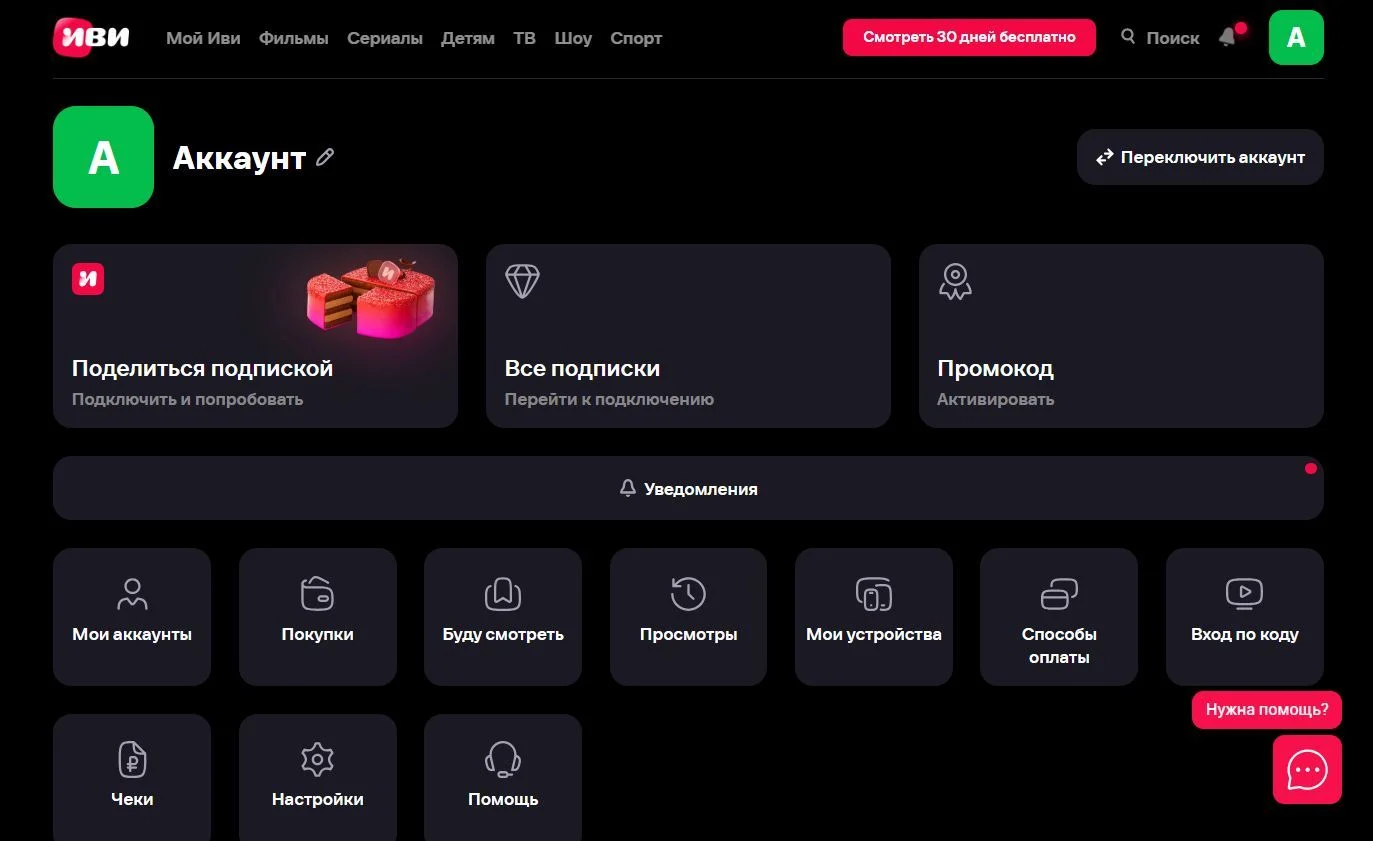Open Помощь headset tile
Viewport: 1373px width, 841px height.
click(503, 777)
